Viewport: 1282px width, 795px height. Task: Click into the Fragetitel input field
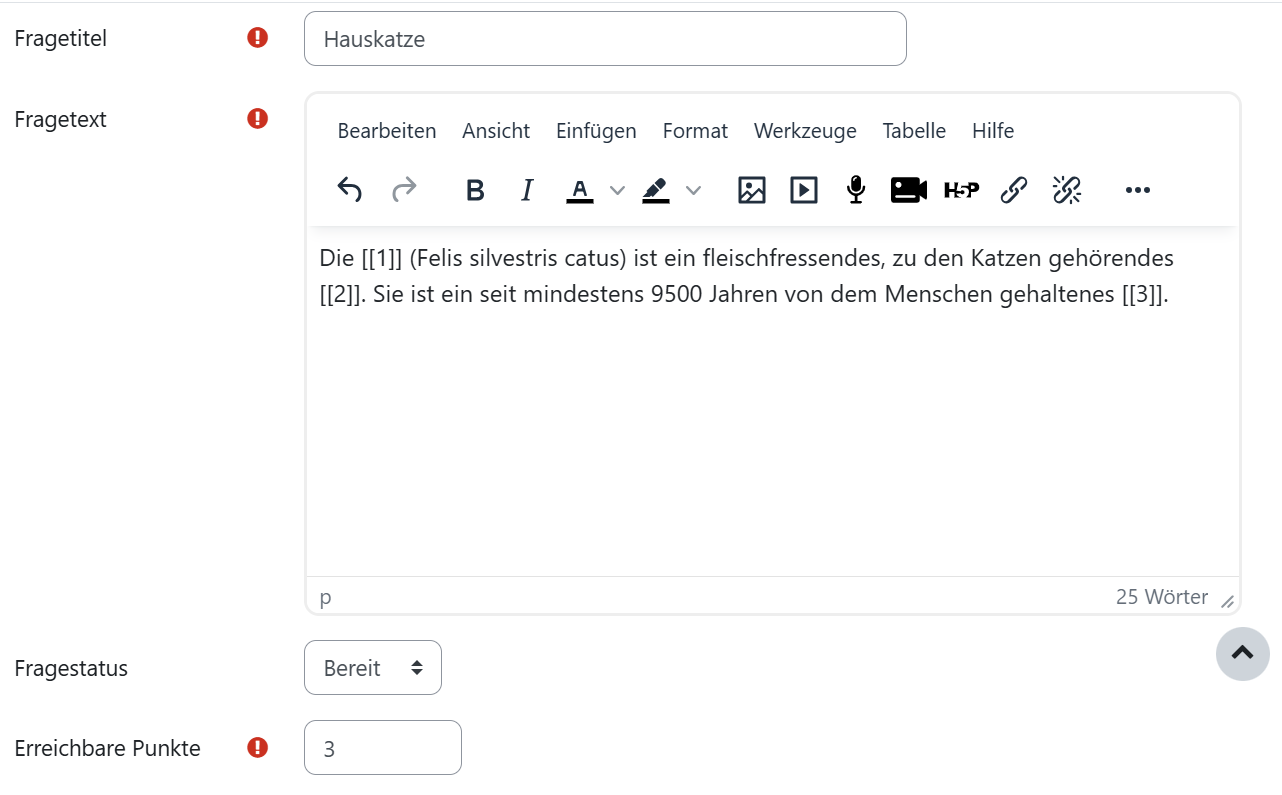605,39
